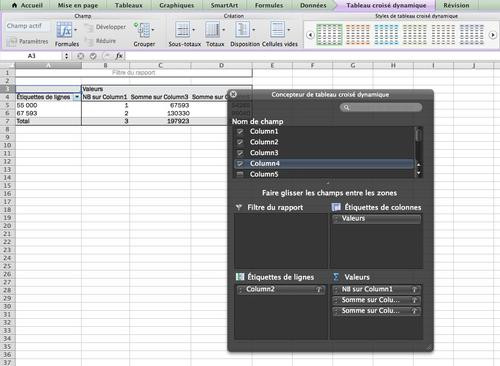500x366 pixels.
Task: Click the Disposition icon
Action: (242, 30)
